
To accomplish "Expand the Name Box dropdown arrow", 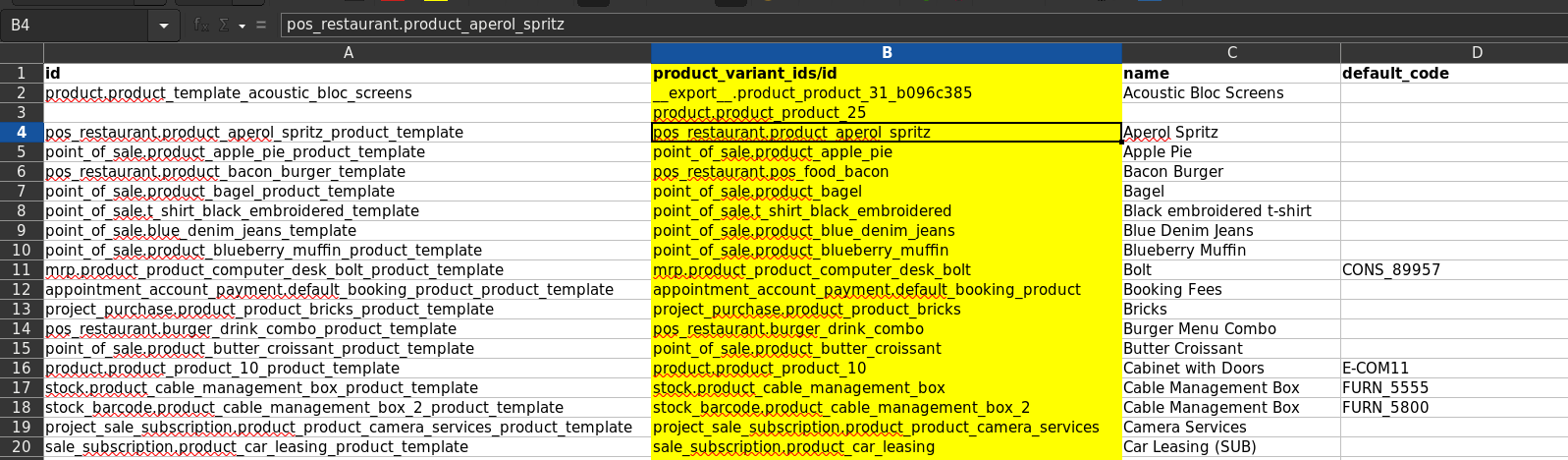I will (164, 26).
